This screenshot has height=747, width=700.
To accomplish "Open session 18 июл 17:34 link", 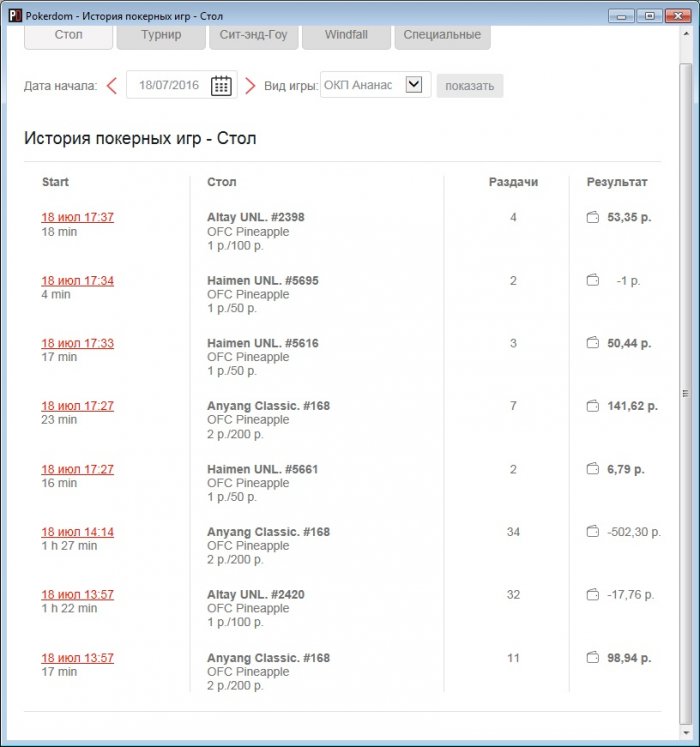I will click(78, 281).
